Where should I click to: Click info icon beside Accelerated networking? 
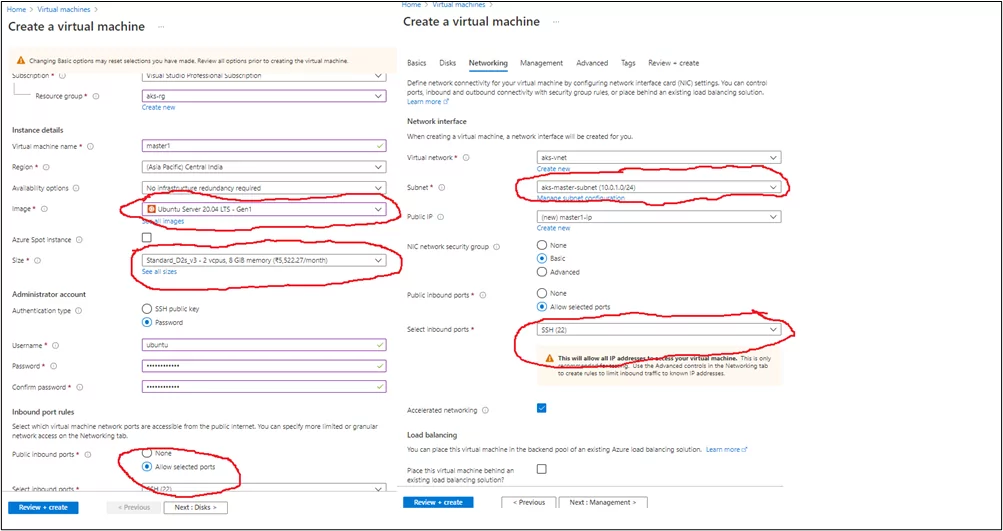click(485, 411)
